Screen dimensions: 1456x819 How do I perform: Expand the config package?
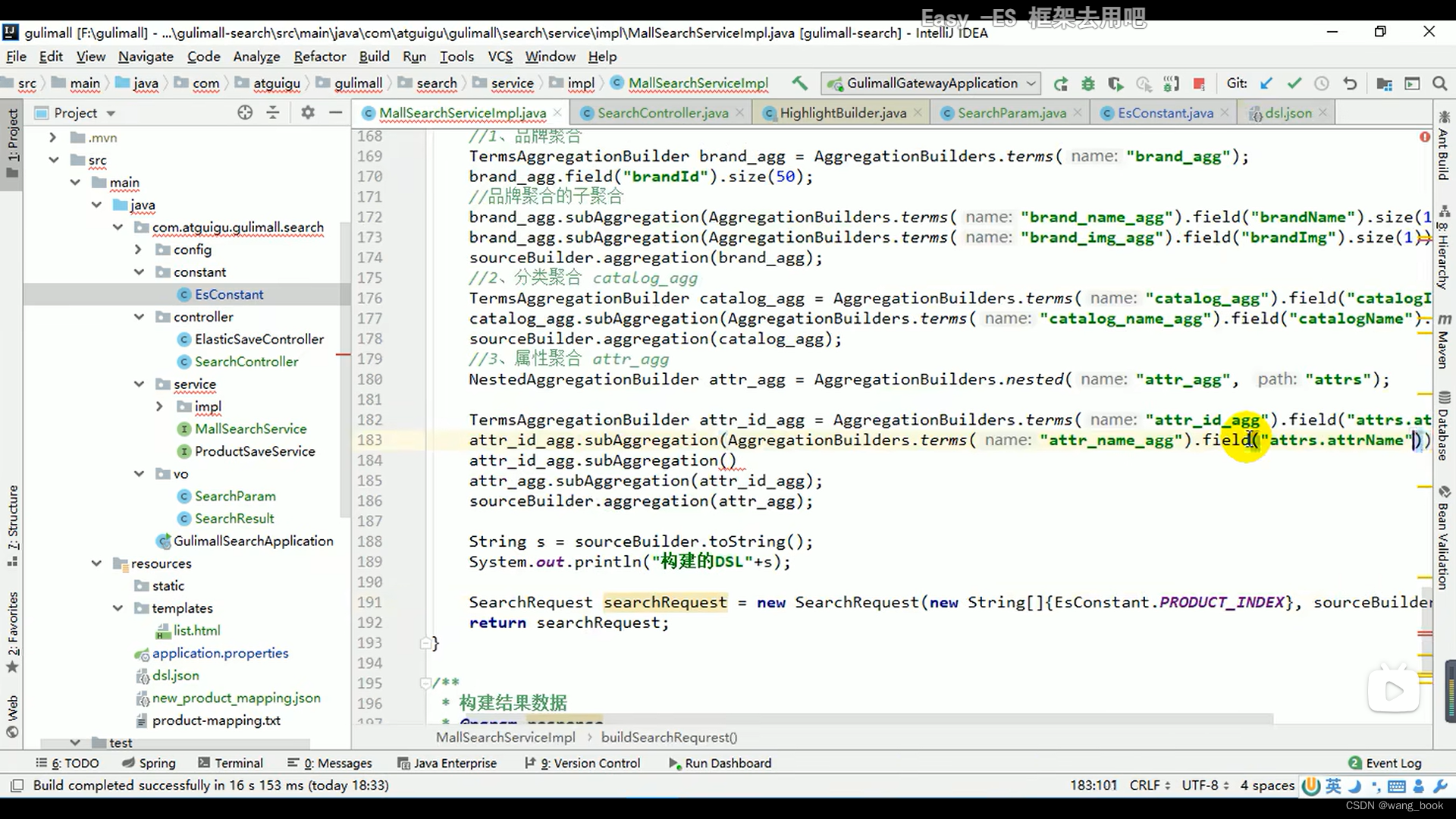coord(137,249)
